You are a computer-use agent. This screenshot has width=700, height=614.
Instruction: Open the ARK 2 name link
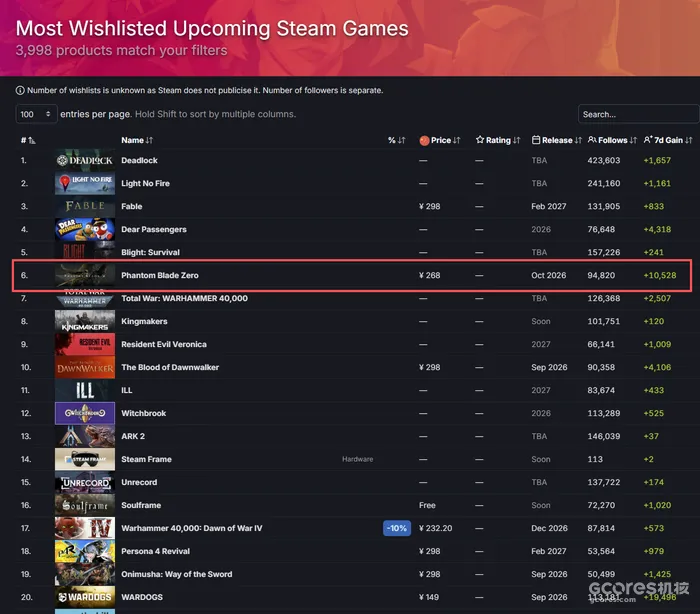(133, 436)
